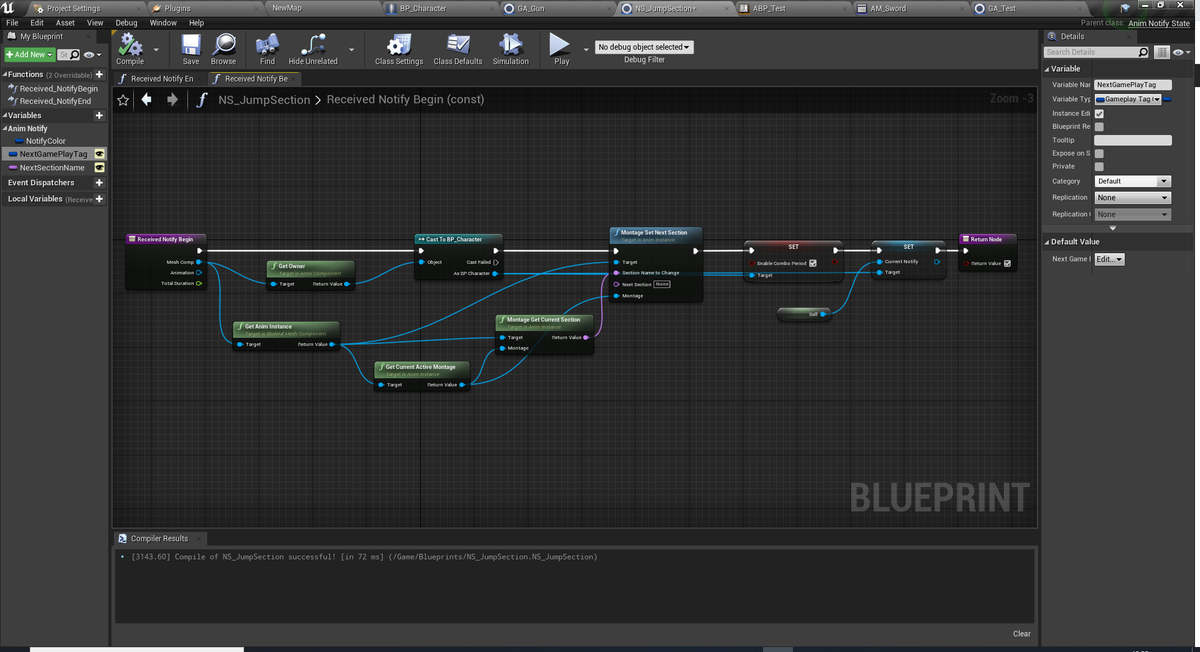The height and width of the screenshot is (652, 1200).
Task: Start Simulation from the toolbar
Action: tap(510, 47)
